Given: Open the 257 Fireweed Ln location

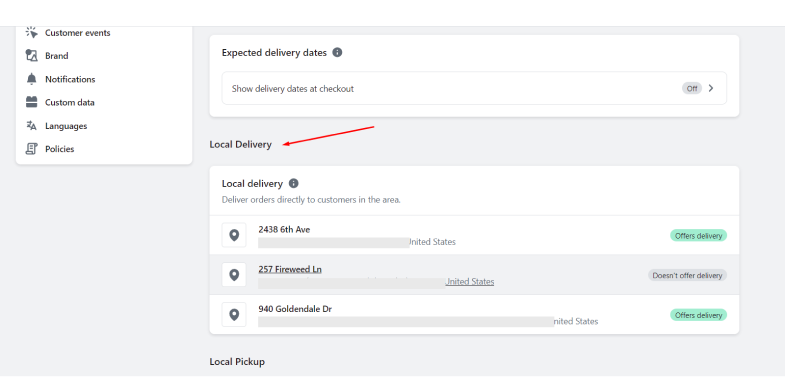Looking at the screenshot, I should point(474,274).
